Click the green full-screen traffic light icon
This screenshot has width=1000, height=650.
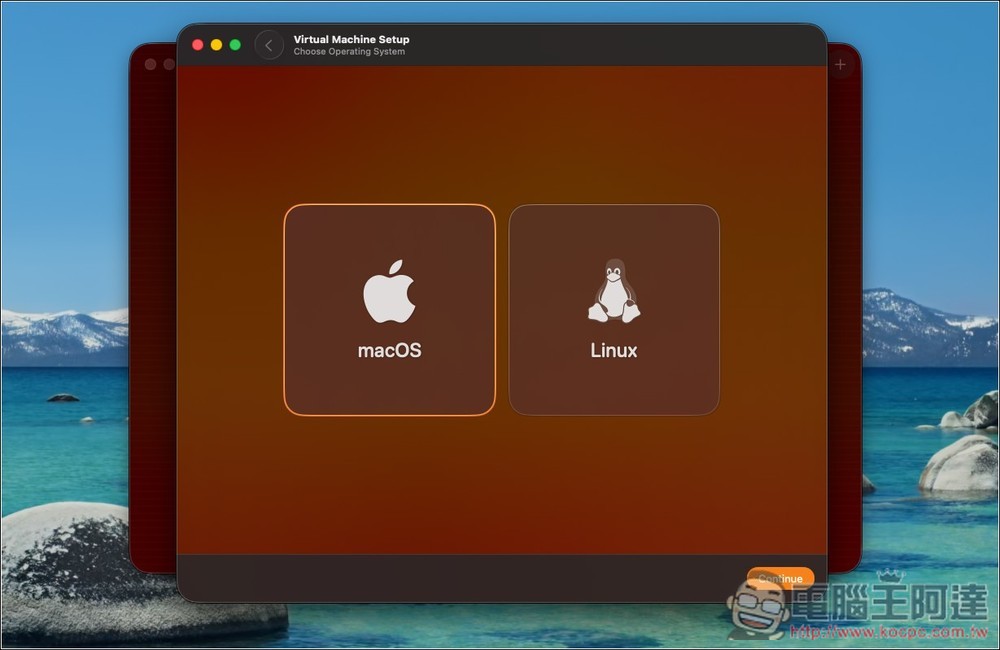coord(234,44)
